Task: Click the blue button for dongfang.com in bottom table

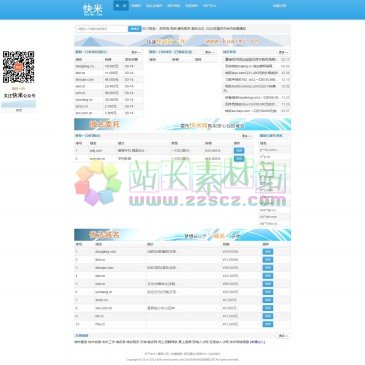Action: [x=268, y=251]
